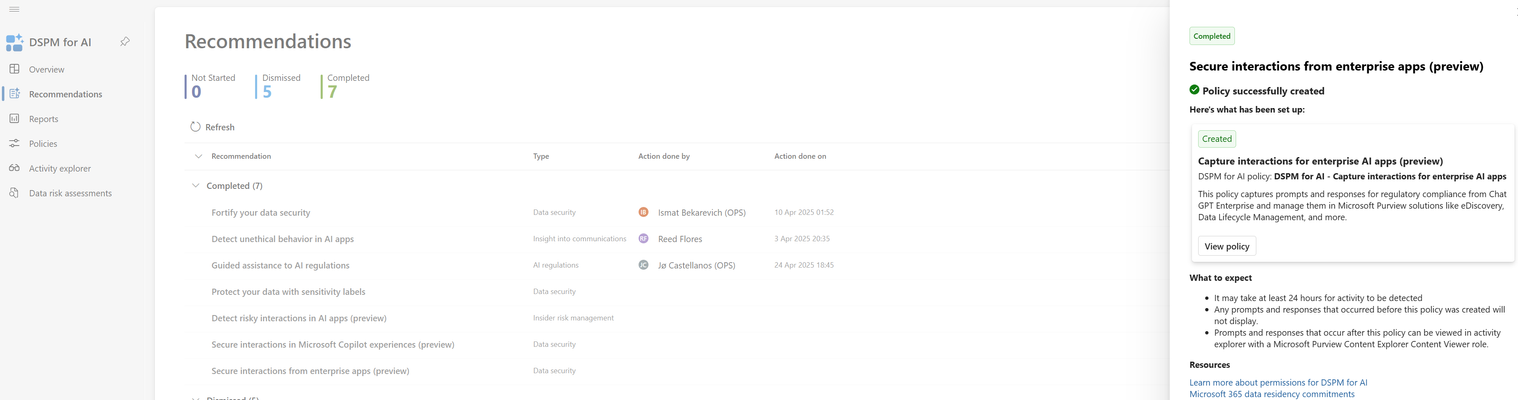Click the Refresh circular arrow icon

click(x=195, y=127)
